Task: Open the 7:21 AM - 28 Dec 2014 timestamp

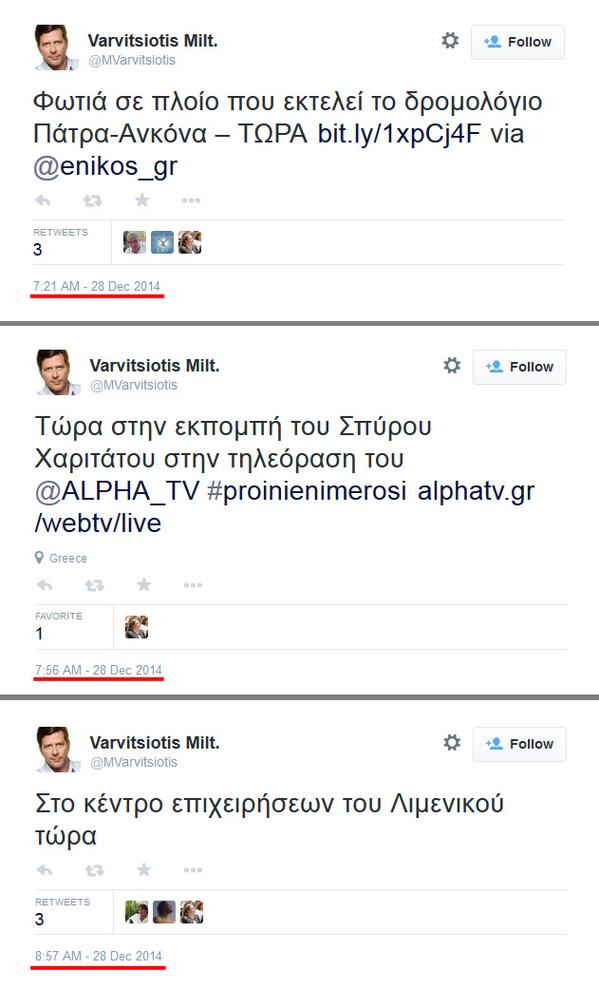Action: coord(97,286)
